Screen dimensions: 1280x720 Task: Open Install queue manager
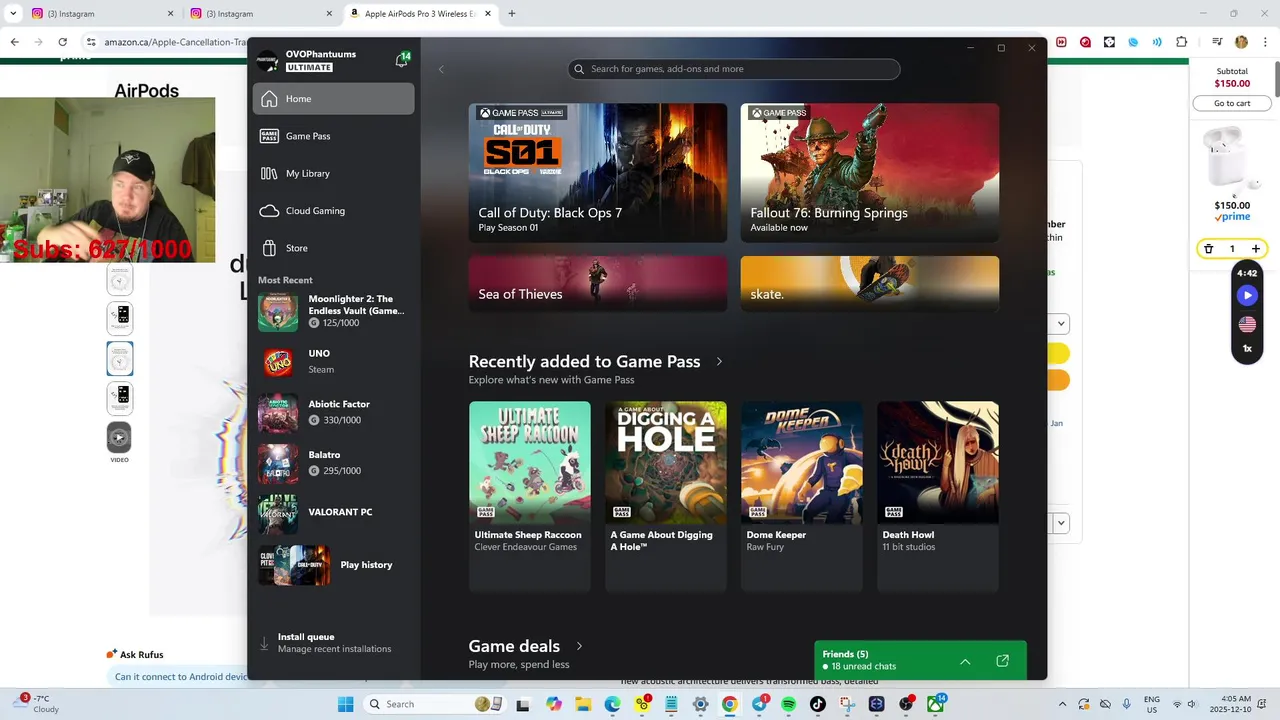(x=333, y=643)
